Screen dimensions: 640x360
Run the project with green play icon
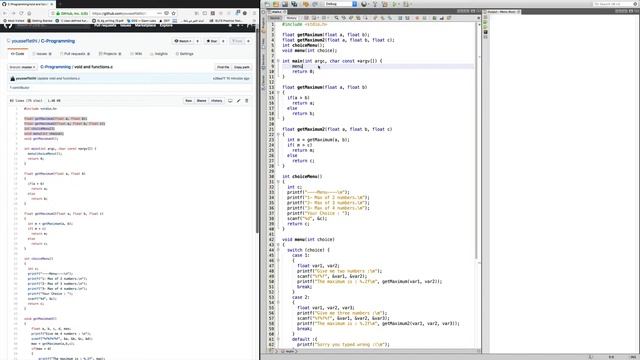(x=394, y=4)
